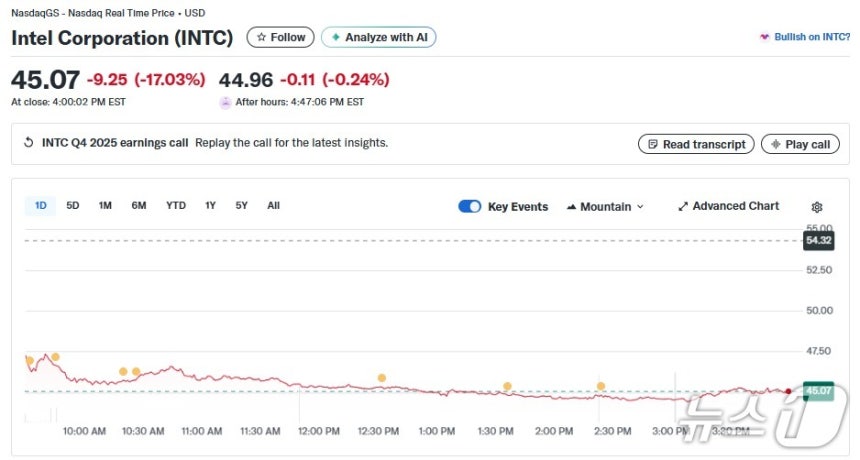Show the YTD chart range
Screen dimensions: 860x460
176,206
